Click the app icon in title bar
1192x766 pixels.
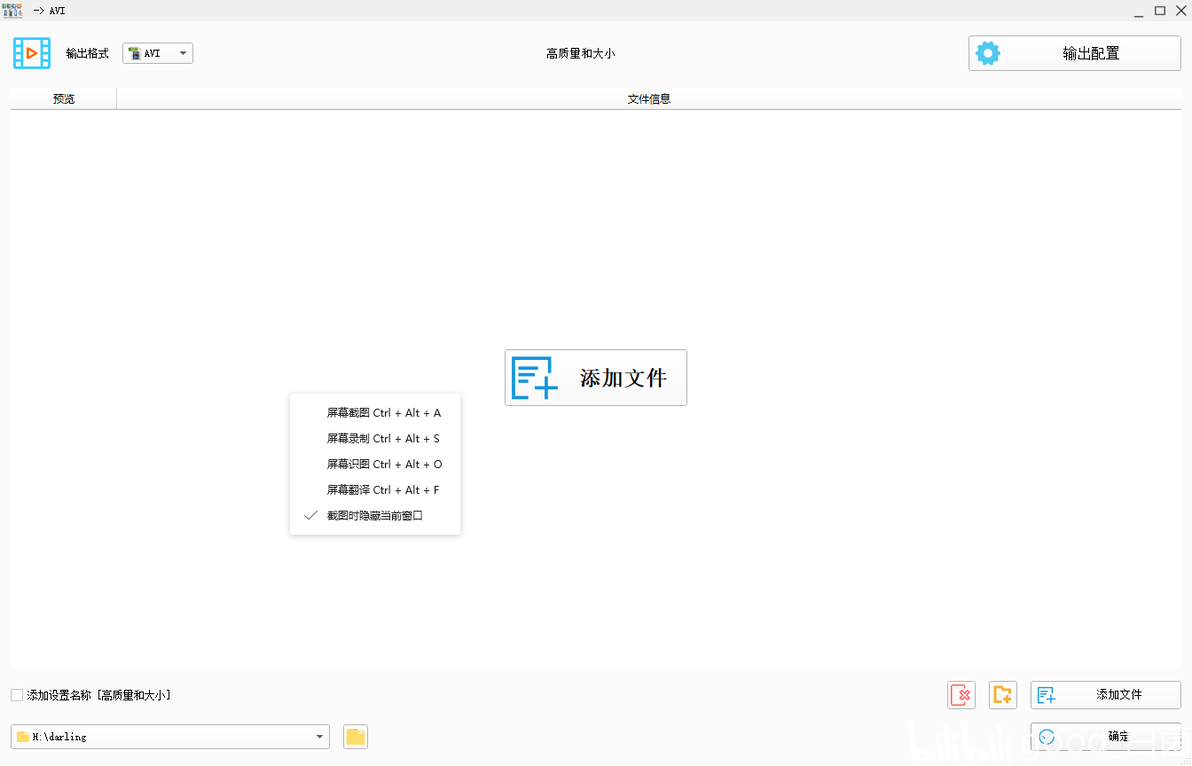12,10
